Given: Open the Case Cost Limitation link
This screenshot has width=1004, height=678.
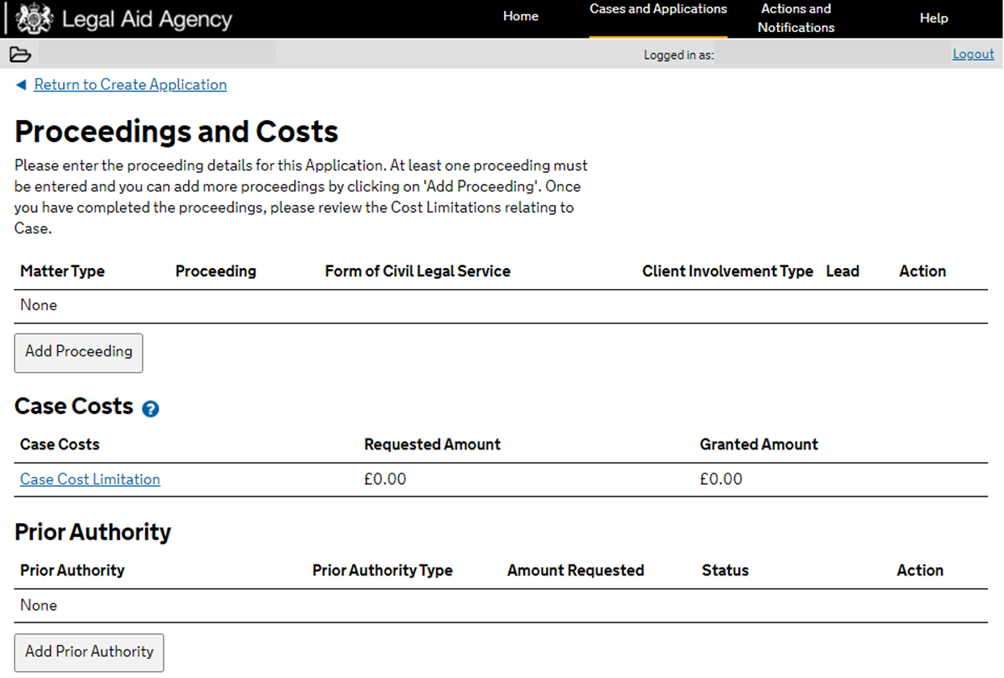Looking at the screenshot, I should 90,479.
